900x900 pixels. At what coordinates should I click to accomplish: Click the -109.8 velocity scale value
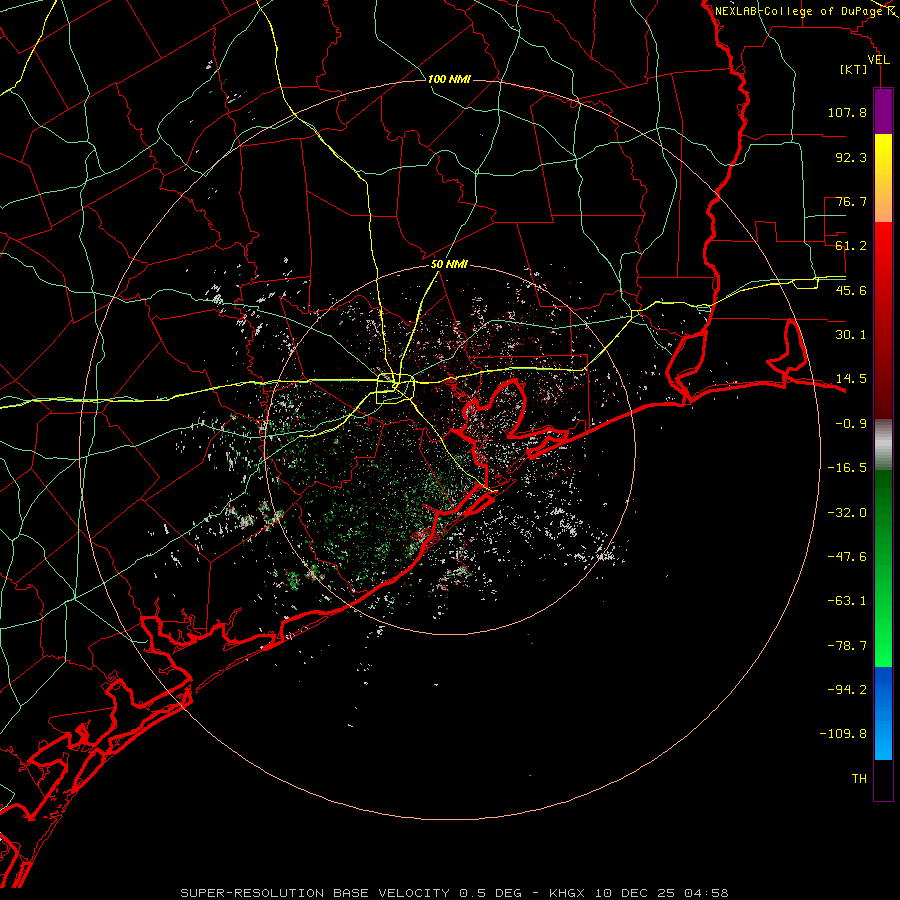(843, 734)
